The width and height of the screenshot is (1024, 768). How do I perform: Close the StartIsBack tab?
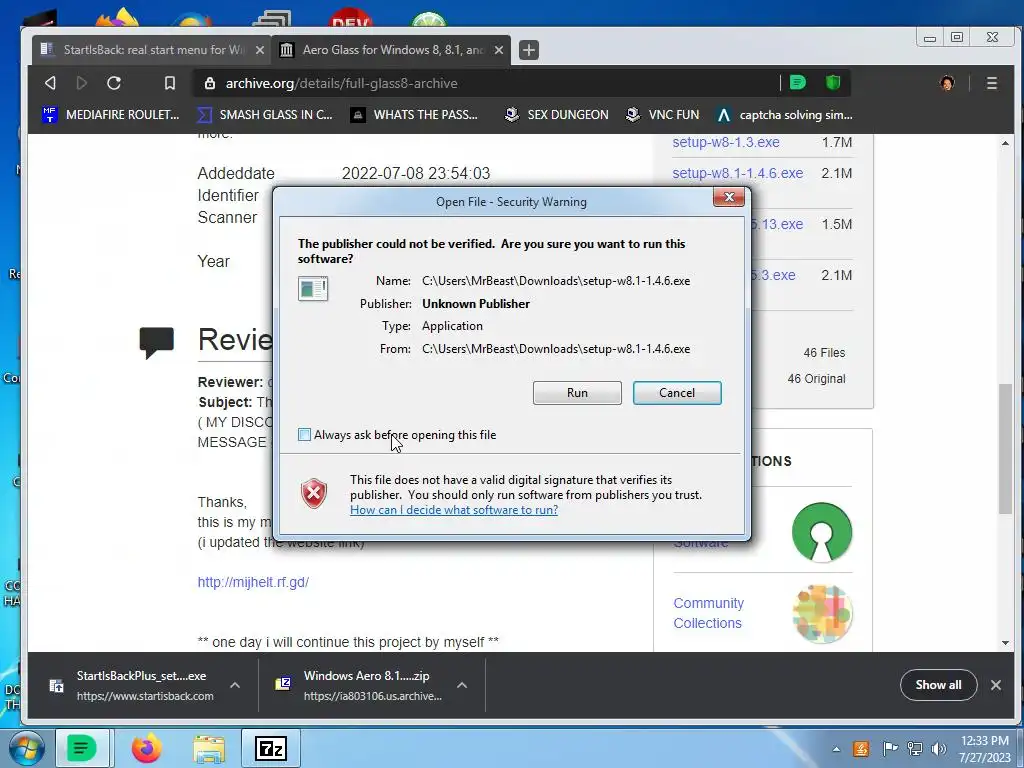[259, 50]
